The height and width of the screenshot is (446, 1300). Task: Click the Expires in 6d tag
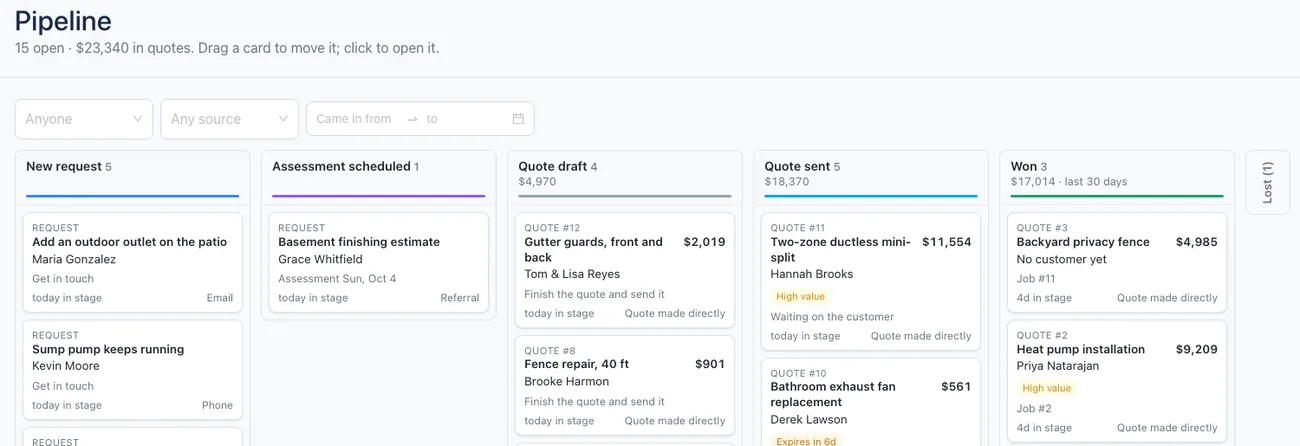[x=806, y=441]
